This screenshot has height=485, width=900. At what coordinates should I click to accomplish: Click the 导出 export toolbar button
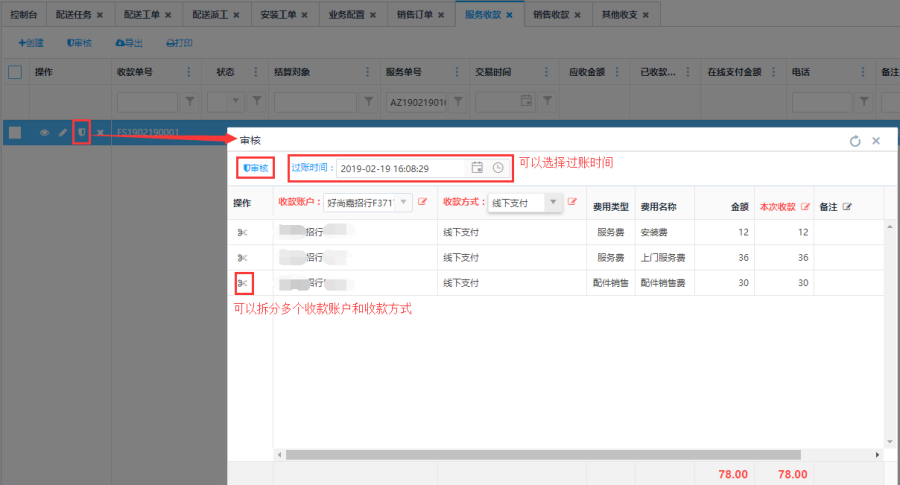click(130, 43)
